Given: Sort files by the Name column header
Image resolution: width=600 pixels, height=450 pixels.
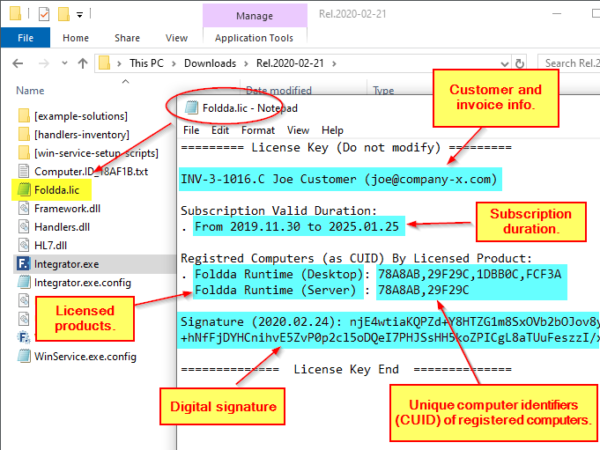Looking at the screenshot, I should click(30, 90).
